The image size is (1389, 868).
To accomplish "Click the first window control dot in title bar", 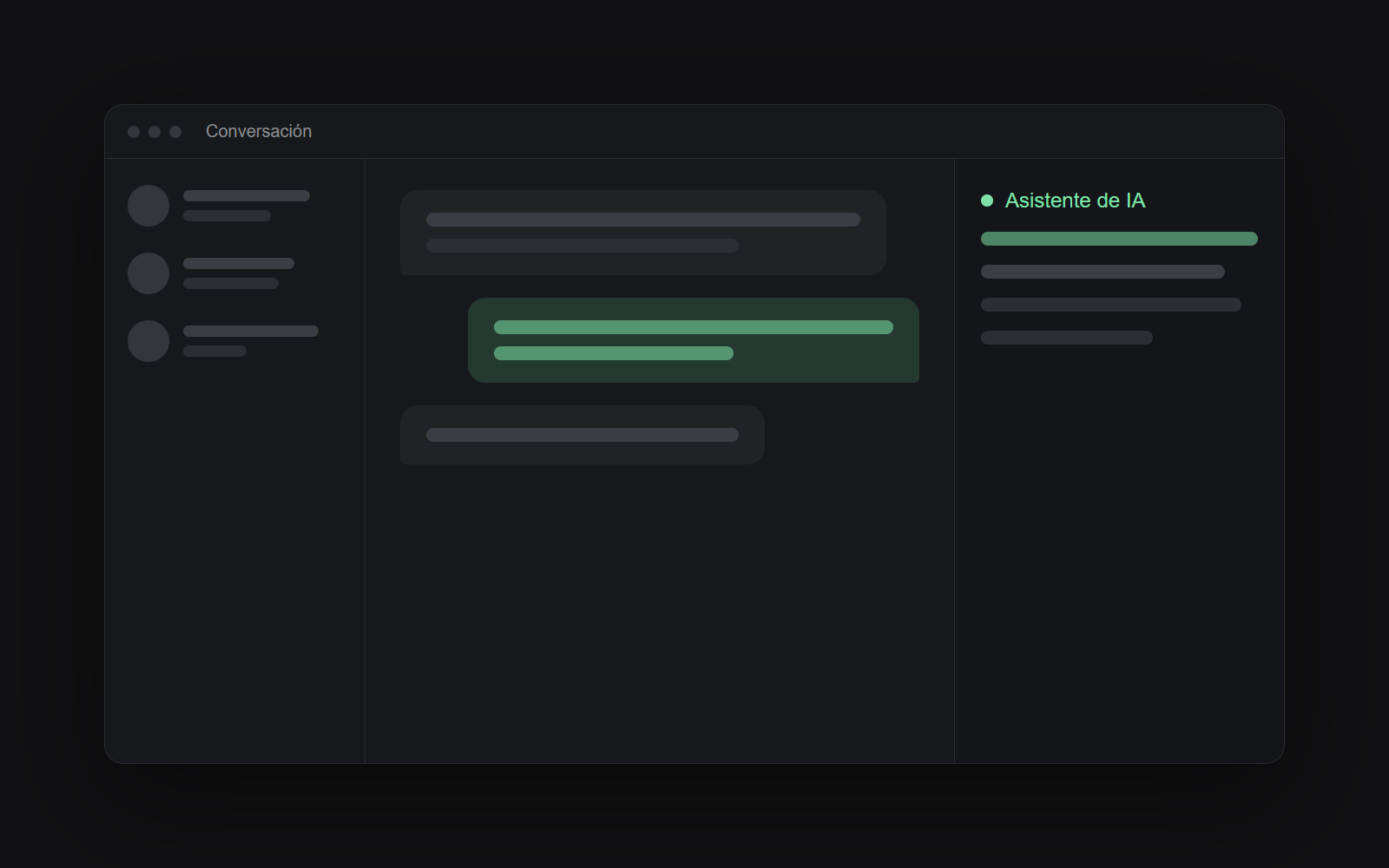I will (x=134, y=132).
